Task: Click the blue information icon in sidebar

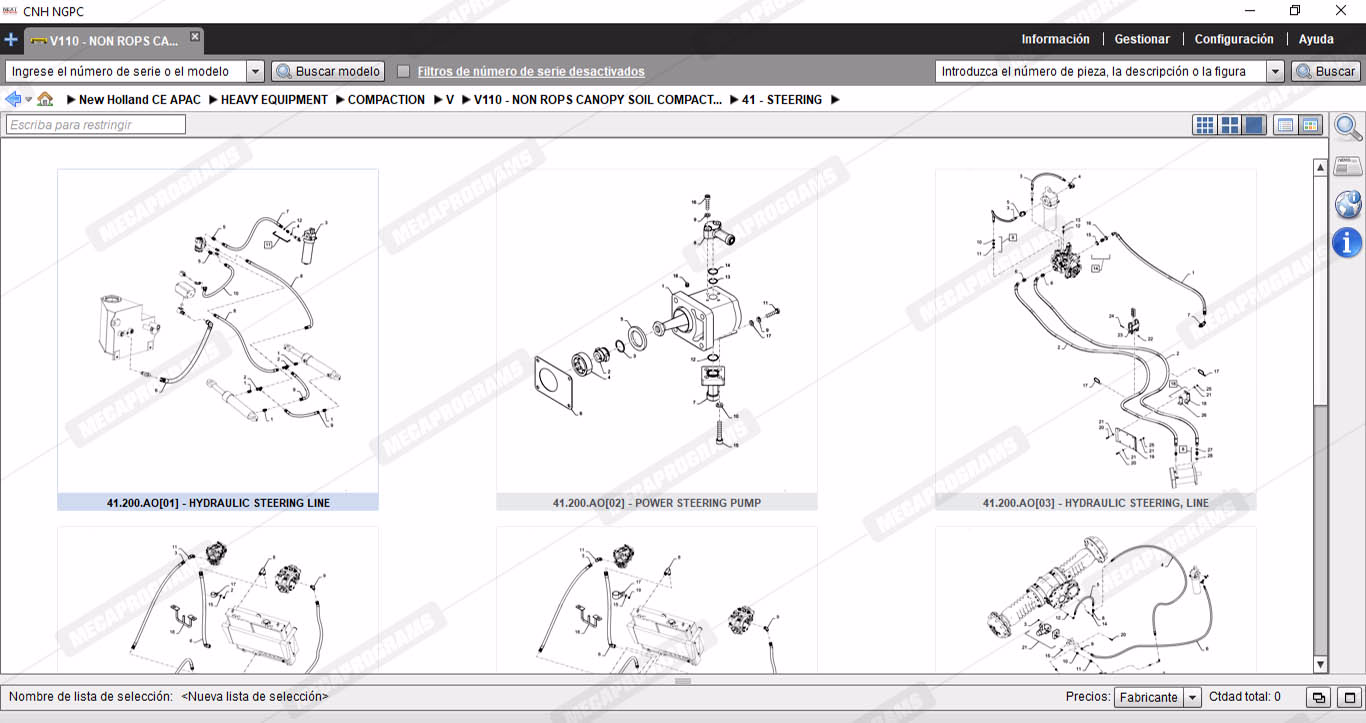Action: (1348, 242)
